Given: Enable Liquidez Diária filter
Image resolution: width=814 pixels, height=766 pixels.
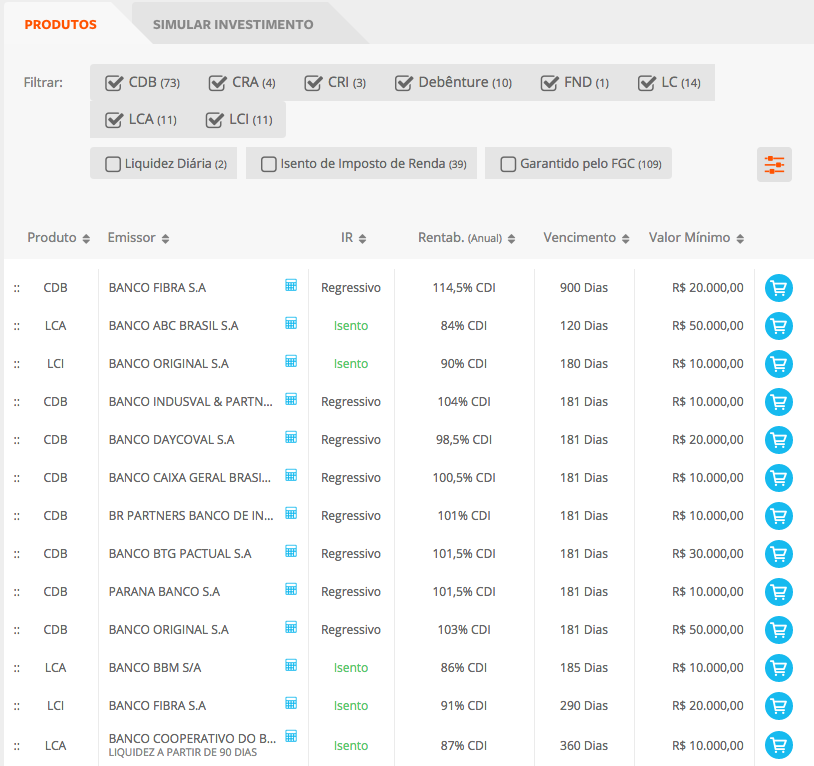Looking at the screenshot, I should (x=113, y=164).
